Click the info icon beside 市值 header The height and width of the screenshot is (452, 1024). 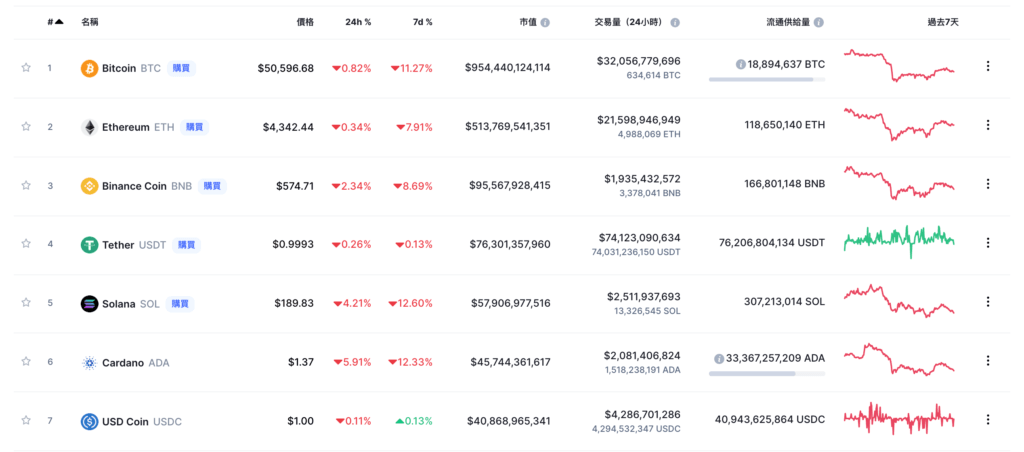(x=545, y=21)
